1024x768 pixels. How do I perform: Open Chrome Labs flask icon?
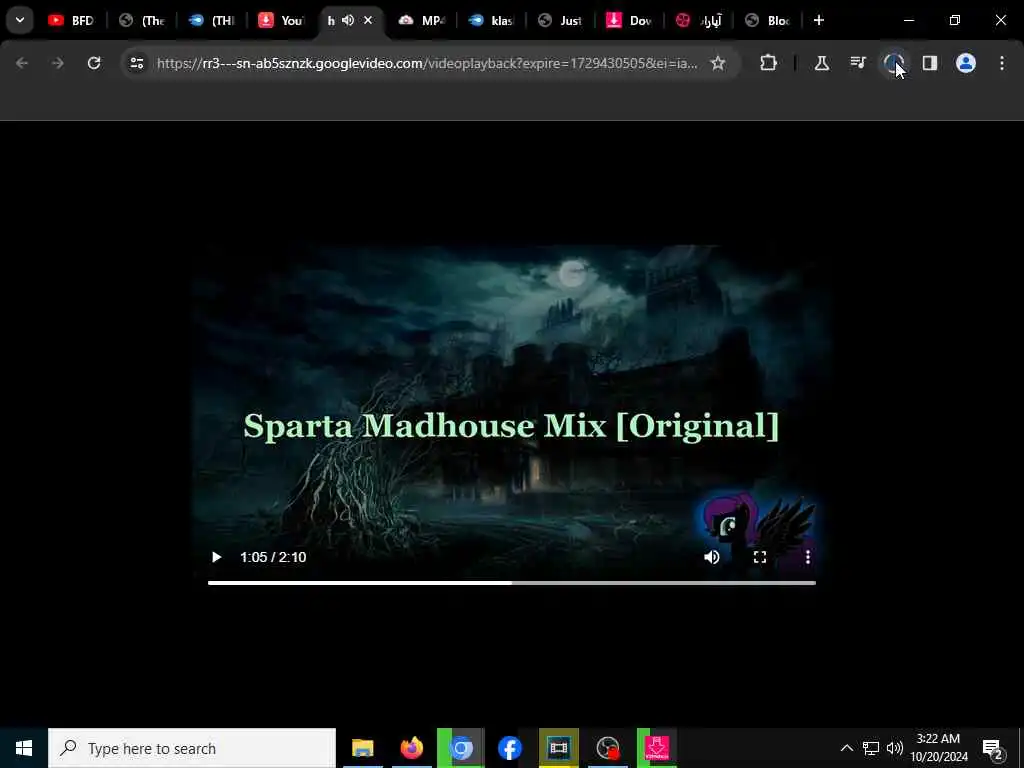(822, 63)
